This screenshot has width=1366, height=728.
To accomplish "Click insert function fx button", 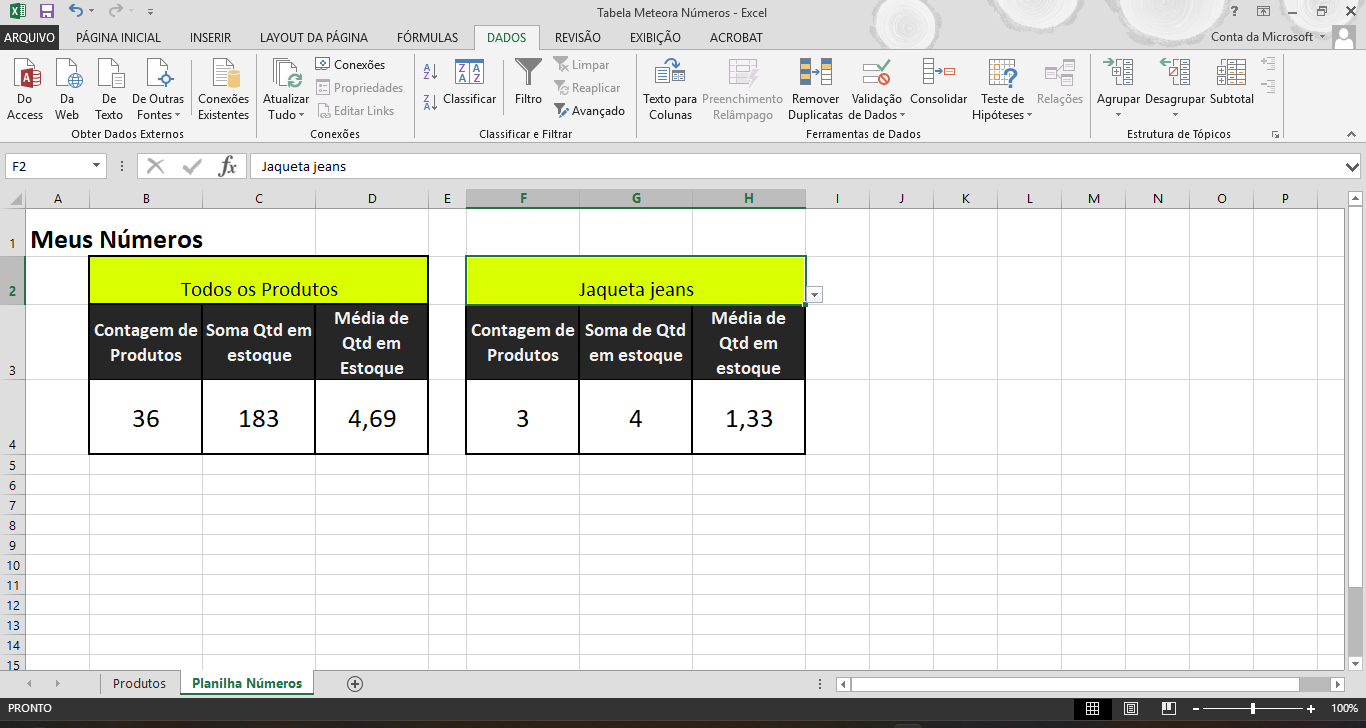I will click(x=228, y=166).
